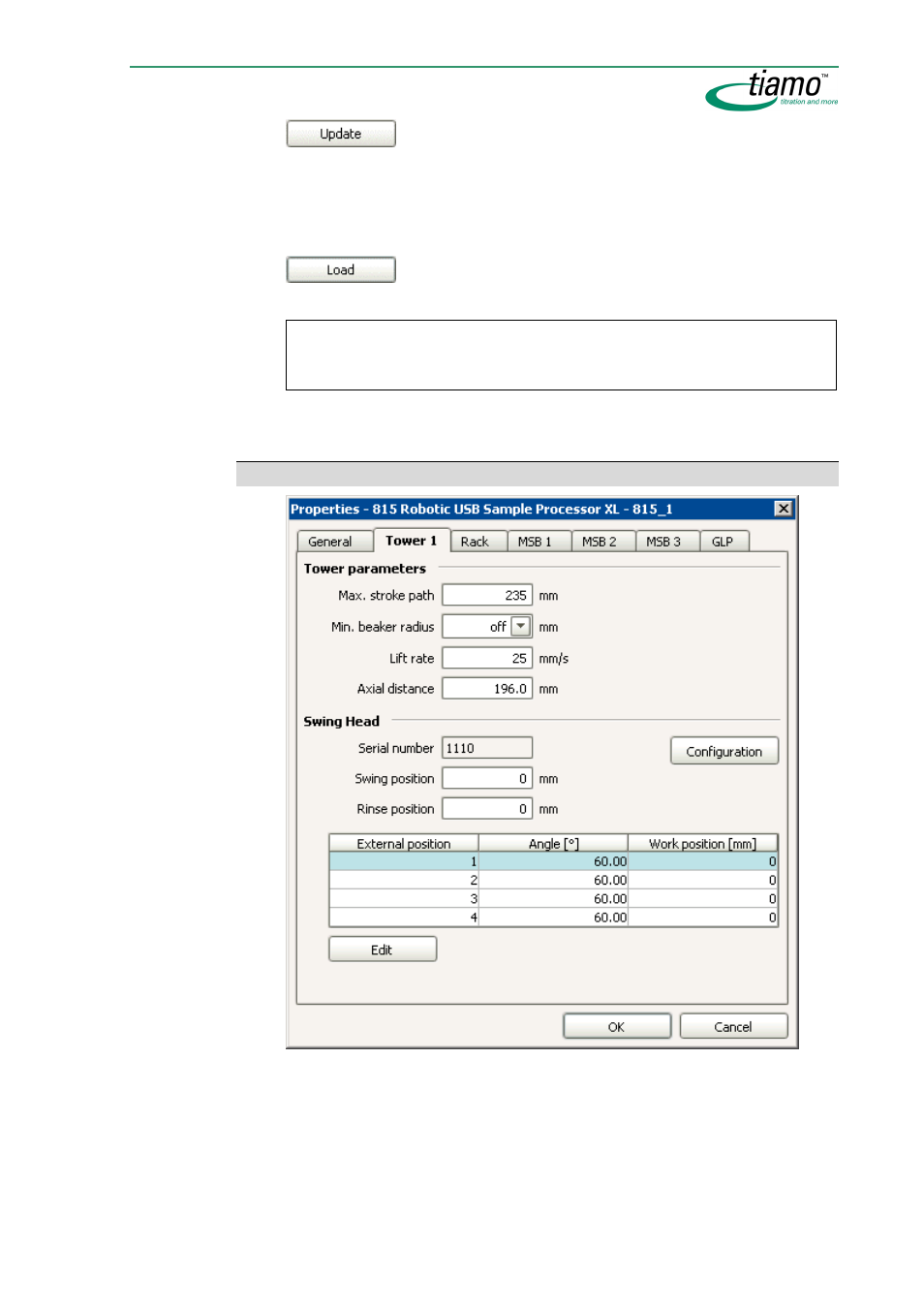Screen dimensions: 924x1308
Task: Switch to the MSB 1 tab
Action: click(539, 542)
